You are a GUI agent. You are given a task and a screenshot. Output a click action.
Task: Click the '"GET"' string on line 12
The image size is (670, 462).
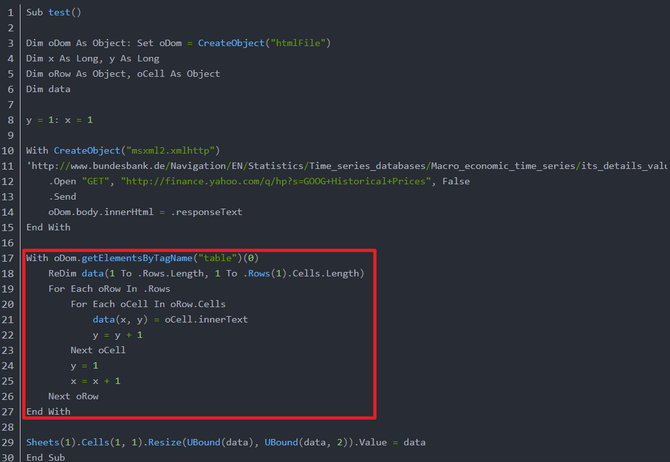(96, 182)
